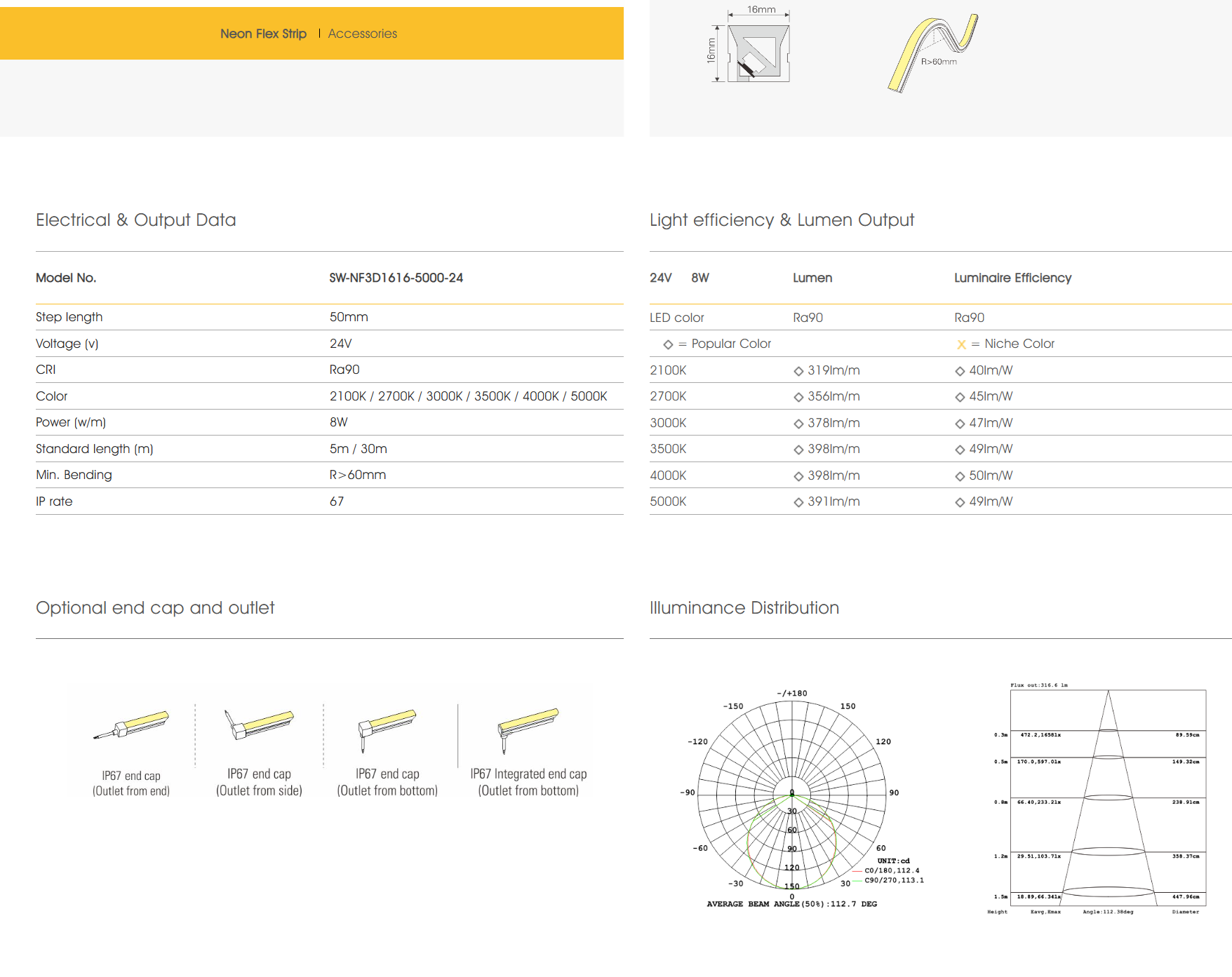The image size is (1232, 977).
Task: Click the diamond icon beside 356lm/m
Action: [798, 397]
